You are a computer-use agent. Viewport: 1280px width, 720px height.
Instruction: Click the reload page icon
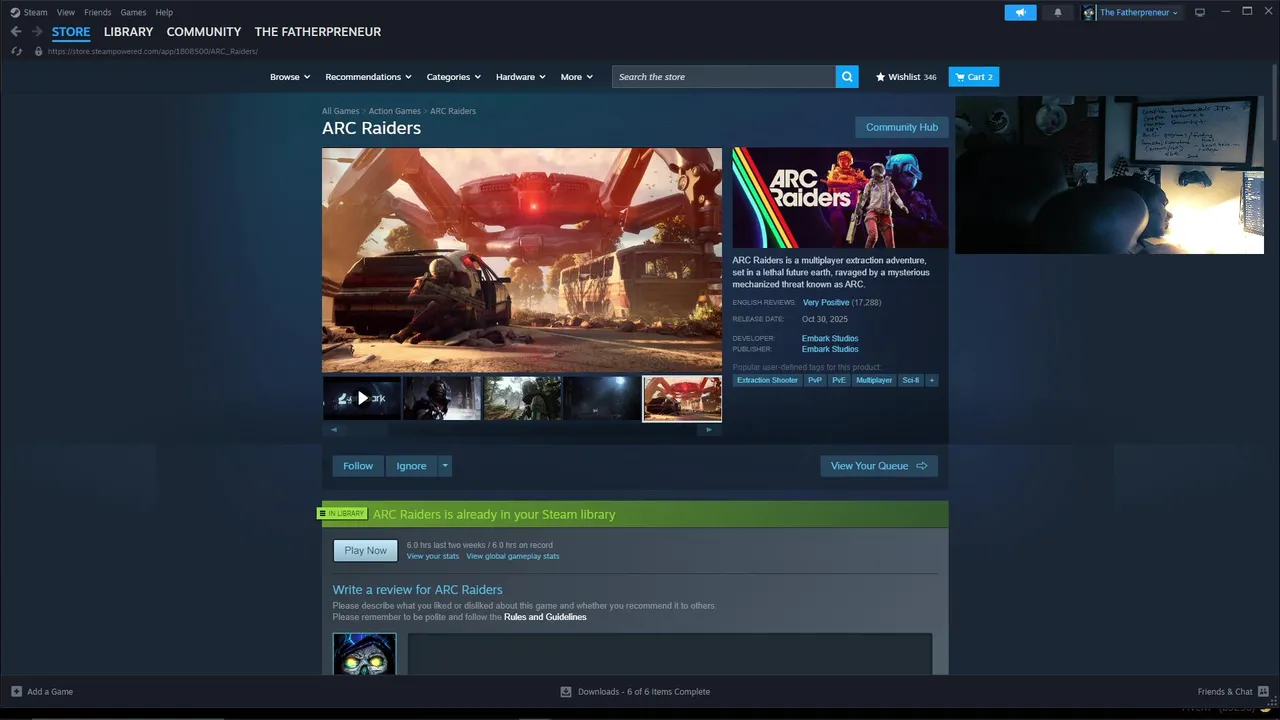[17, 51]
